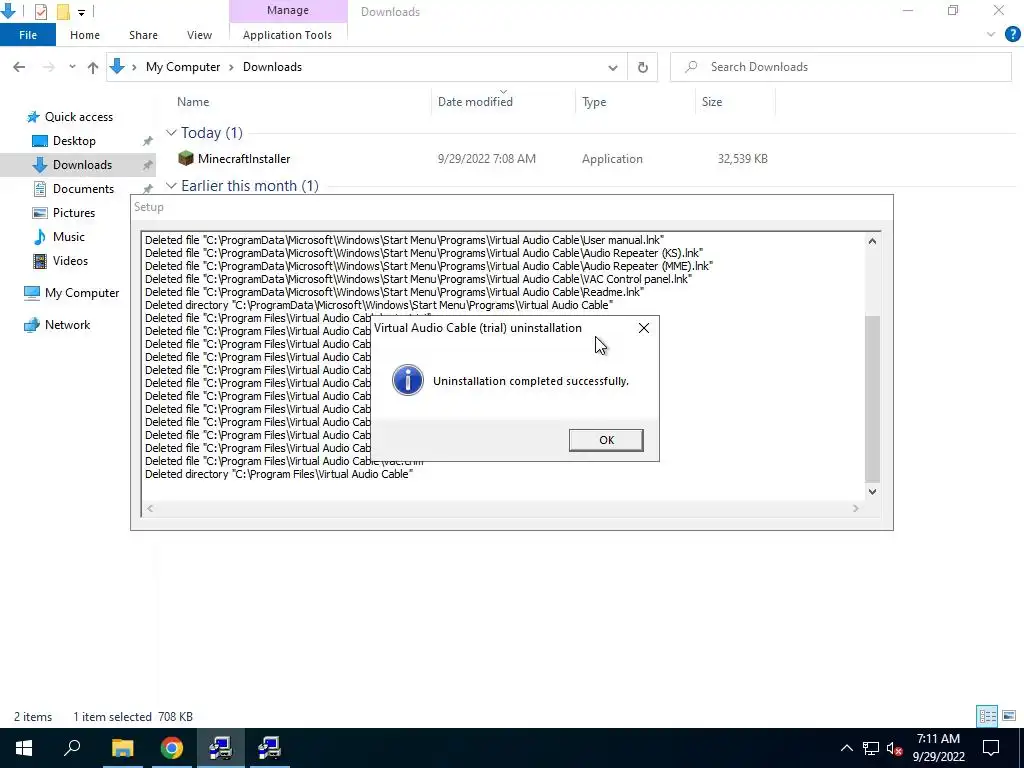The image size is (1024, 768).
Task: Click the pin icon next to Downloads
Action: (148, 165)
